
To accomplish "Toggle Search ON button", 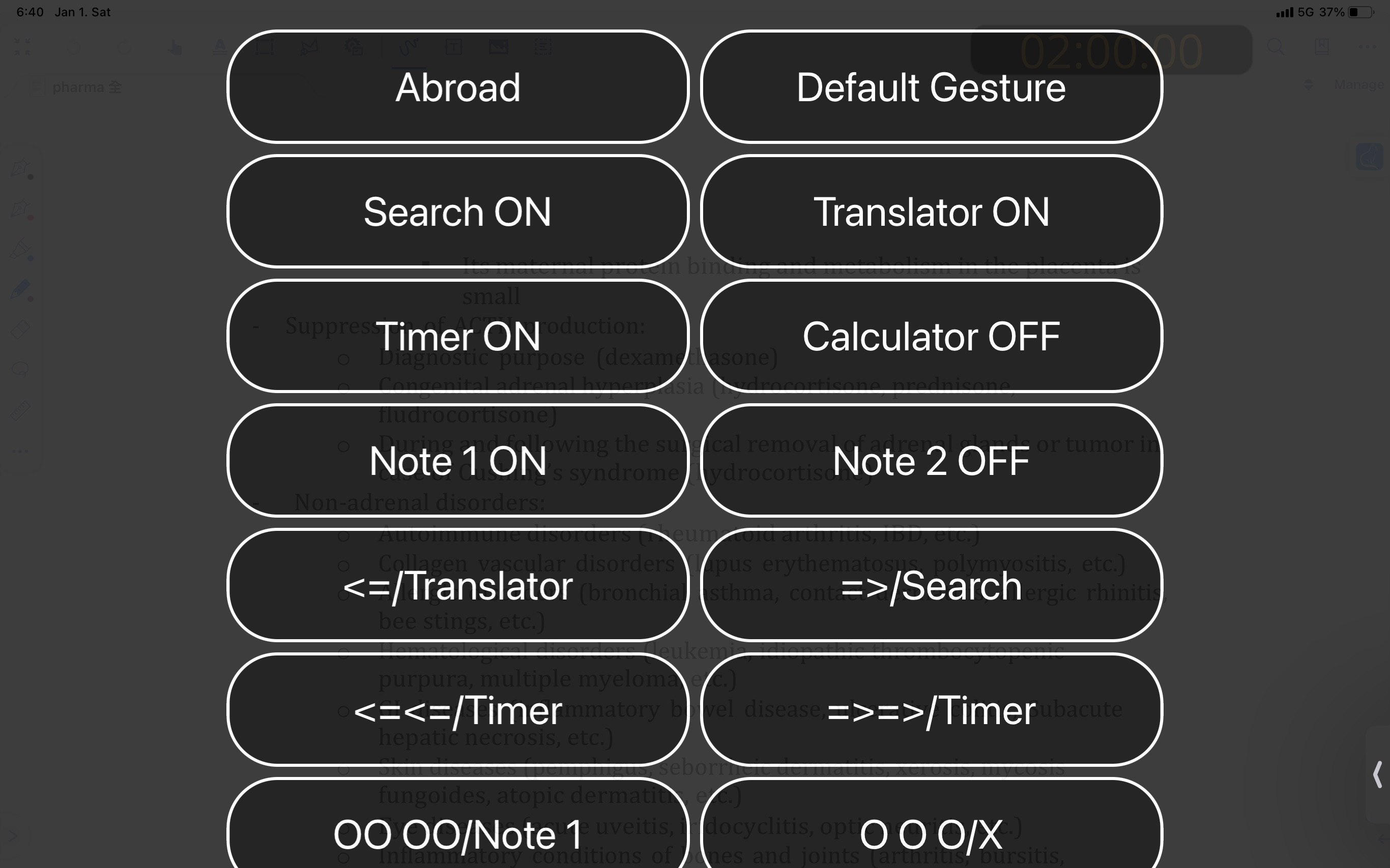I will pos(458,211).
